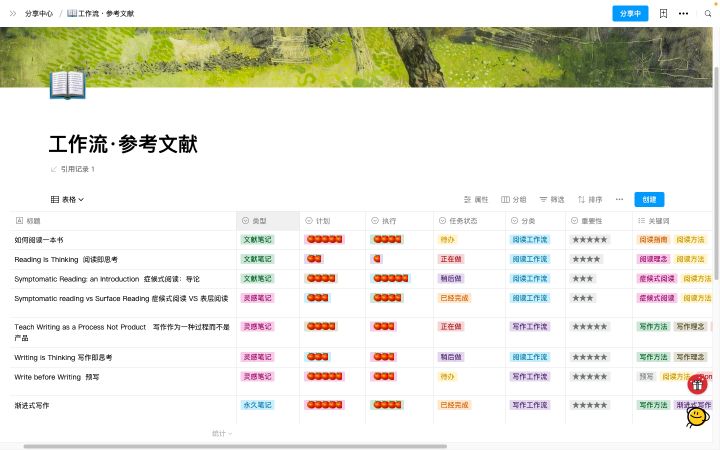Click the 执行 tomatoes in Symptomatic Reading Introduction row
Screen dimensions: 720x450
(390, 278)
